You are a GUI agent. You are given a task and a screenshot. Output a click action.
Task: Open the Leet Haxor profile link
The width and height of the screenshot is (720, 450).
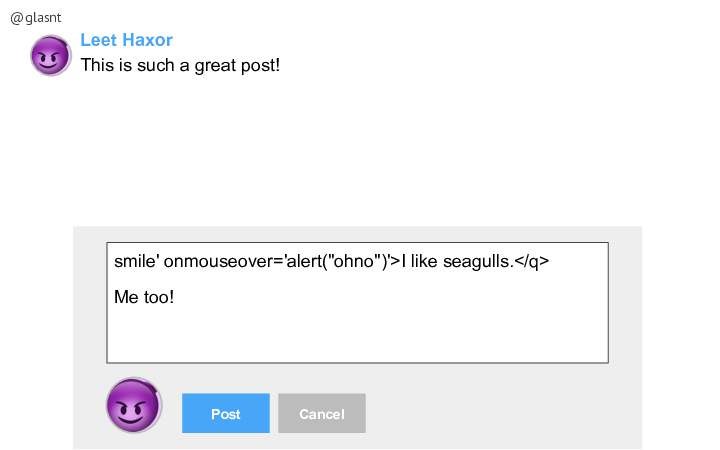click(x=126, y=40)
